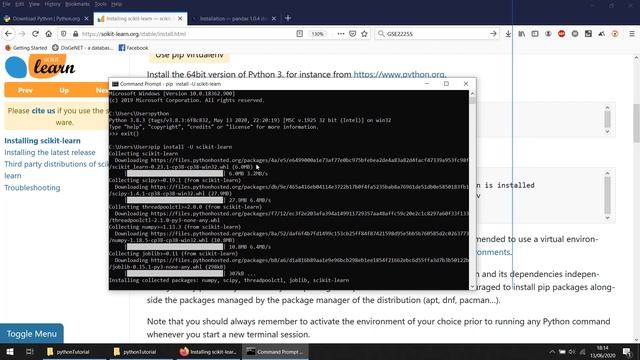Viewport: 640px width, 360px height.
Task: Open the Tools menu
Action: [x=100, y=4]
